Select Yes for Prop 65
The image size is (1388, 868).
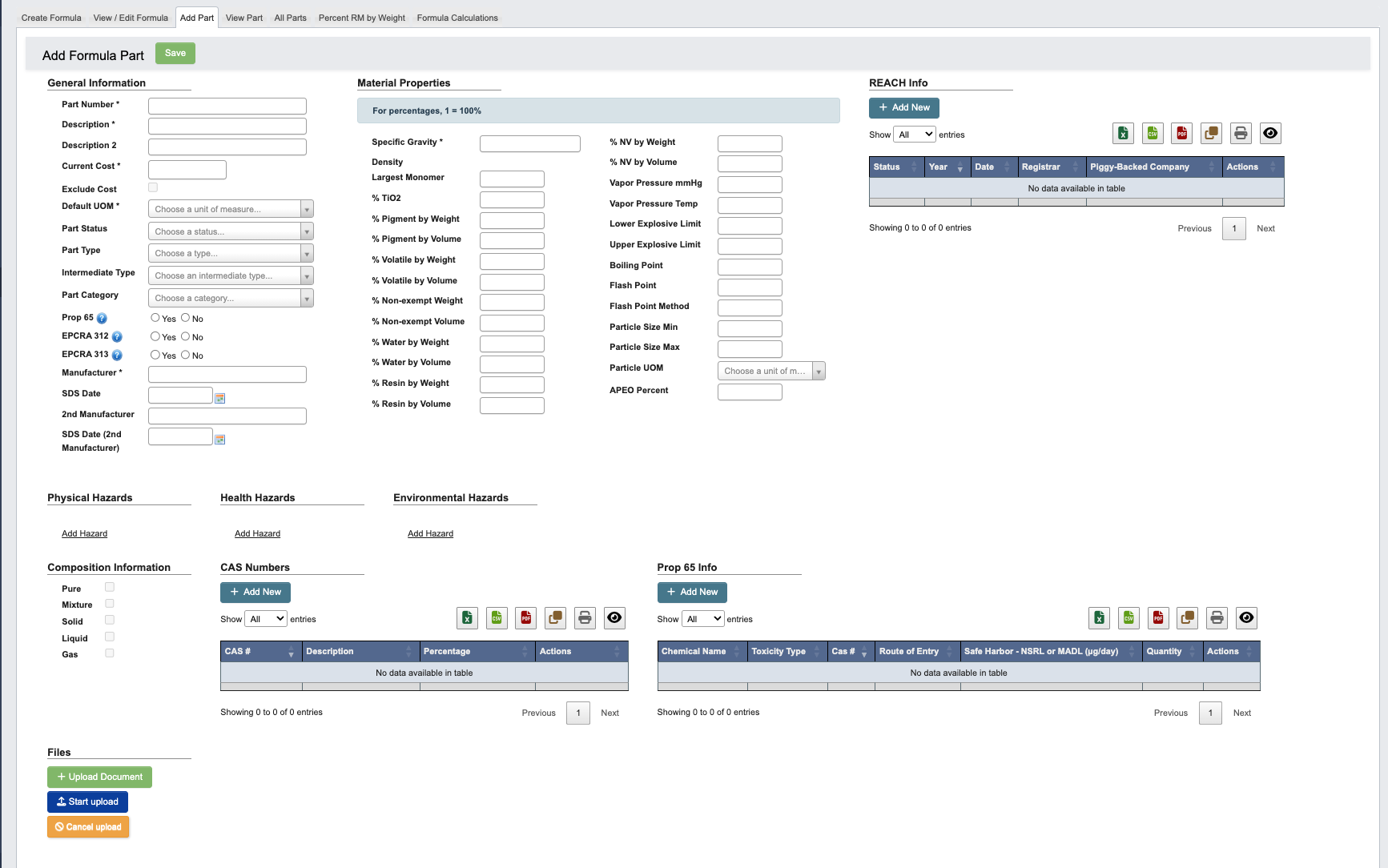[x=155, y=318]
